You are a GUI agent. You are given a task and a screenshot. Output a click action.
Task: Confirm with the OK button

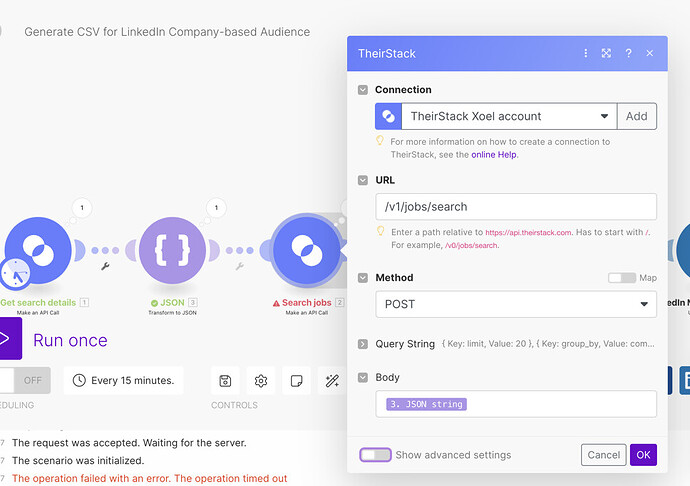pos(643,455)
